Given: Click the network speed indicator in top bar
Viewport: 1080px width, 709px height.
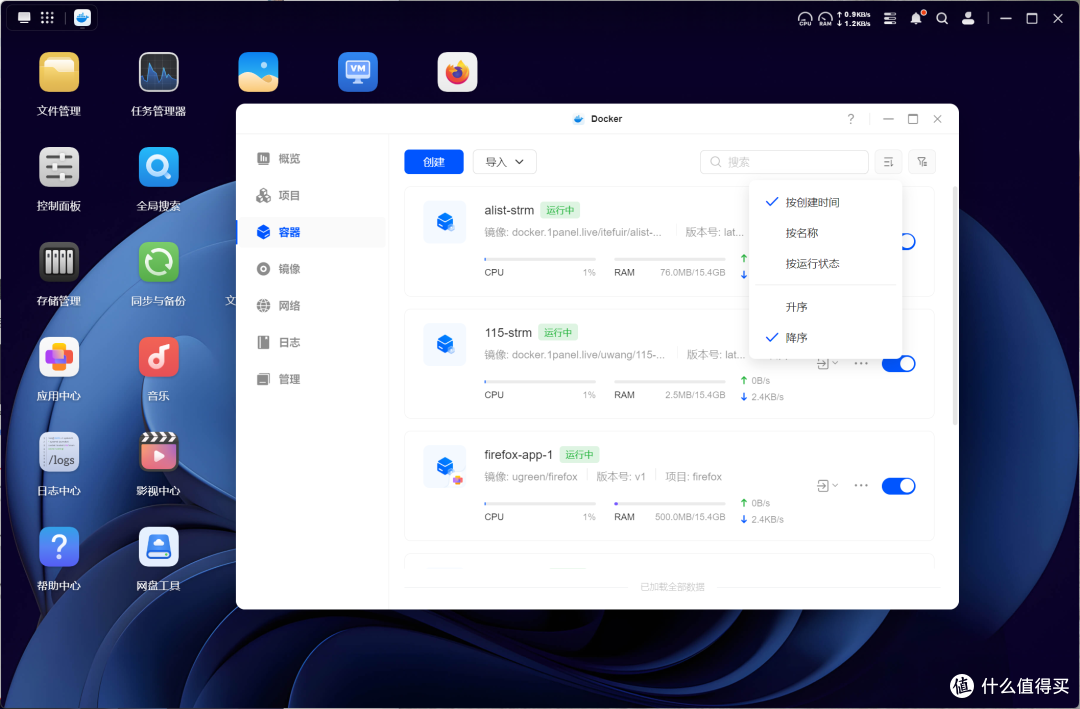Looking at the screenshot, I should point(853,19).
